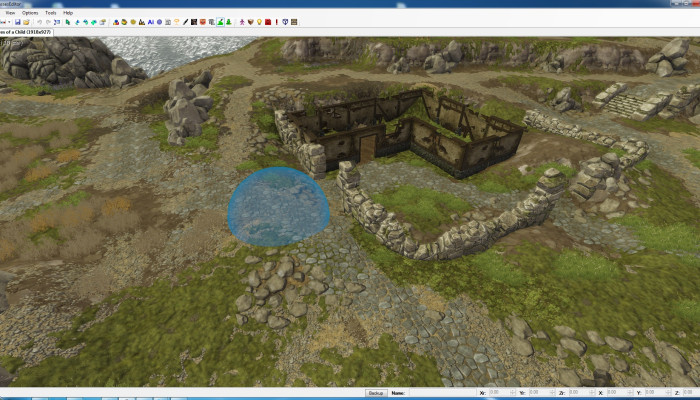
Task: Click the Y position value field
Action: point(655,393)
